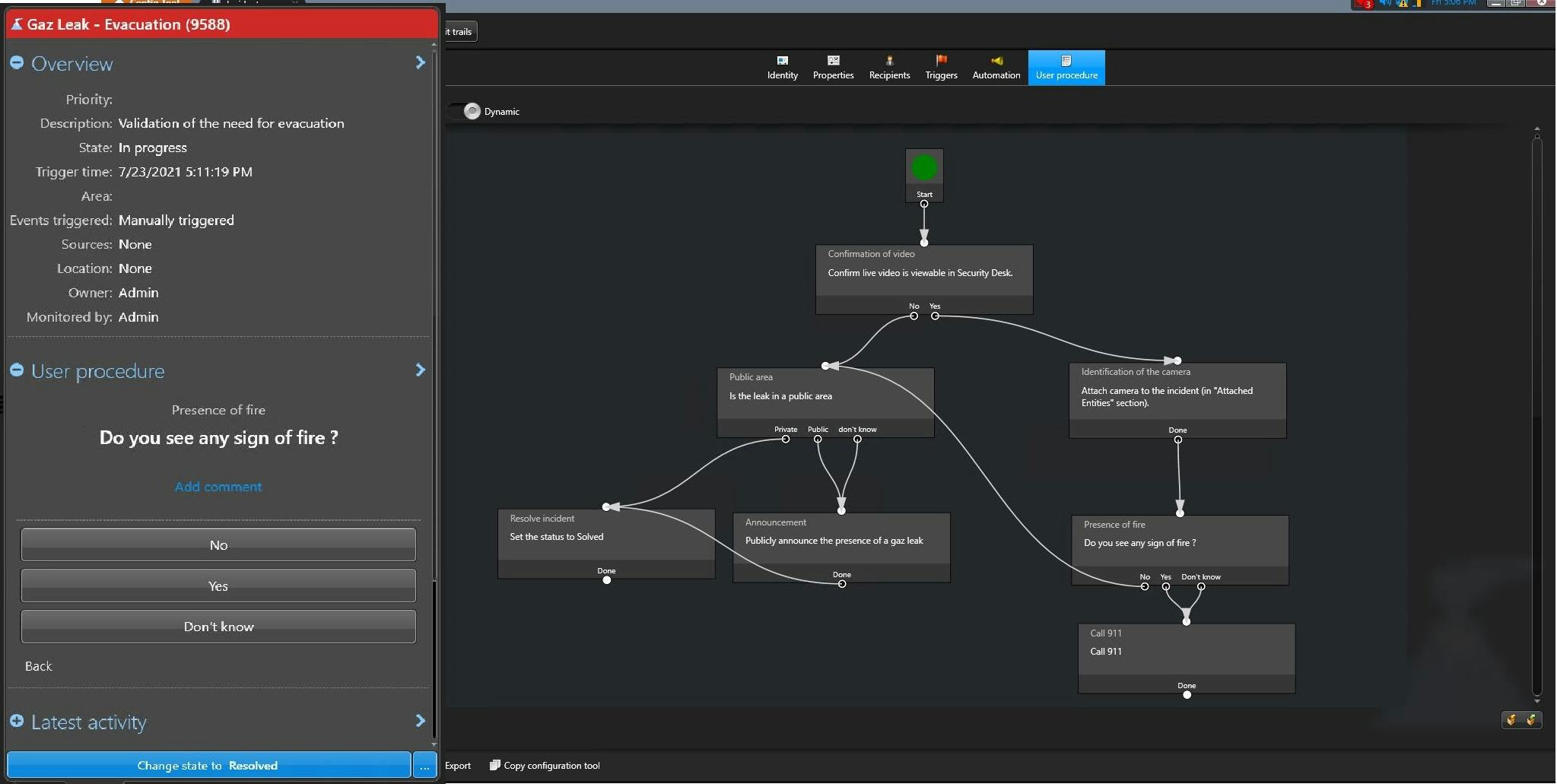Image resolution: width=1557 pixels, height=784 pixels.
Task: Click the Triggers flag icon
Action: [941, 62]
